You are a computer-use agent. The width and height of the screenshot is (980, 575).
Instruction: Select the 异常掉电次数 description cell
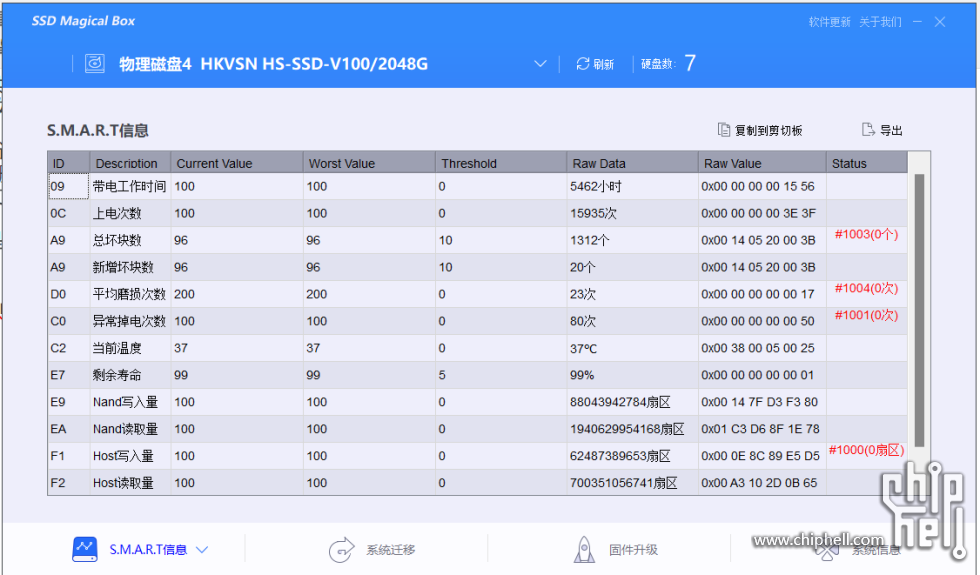click(x=130, y=321)
